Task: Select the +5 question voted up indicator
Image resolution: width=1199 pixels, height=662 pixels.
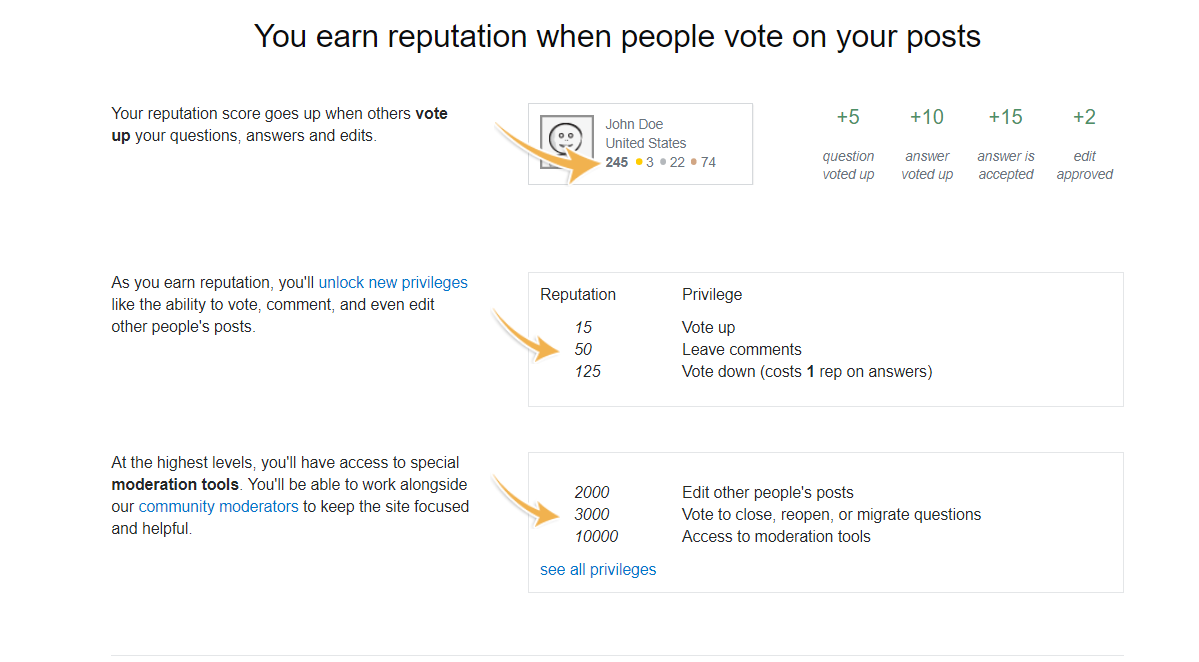Action: tap(848, 117)
